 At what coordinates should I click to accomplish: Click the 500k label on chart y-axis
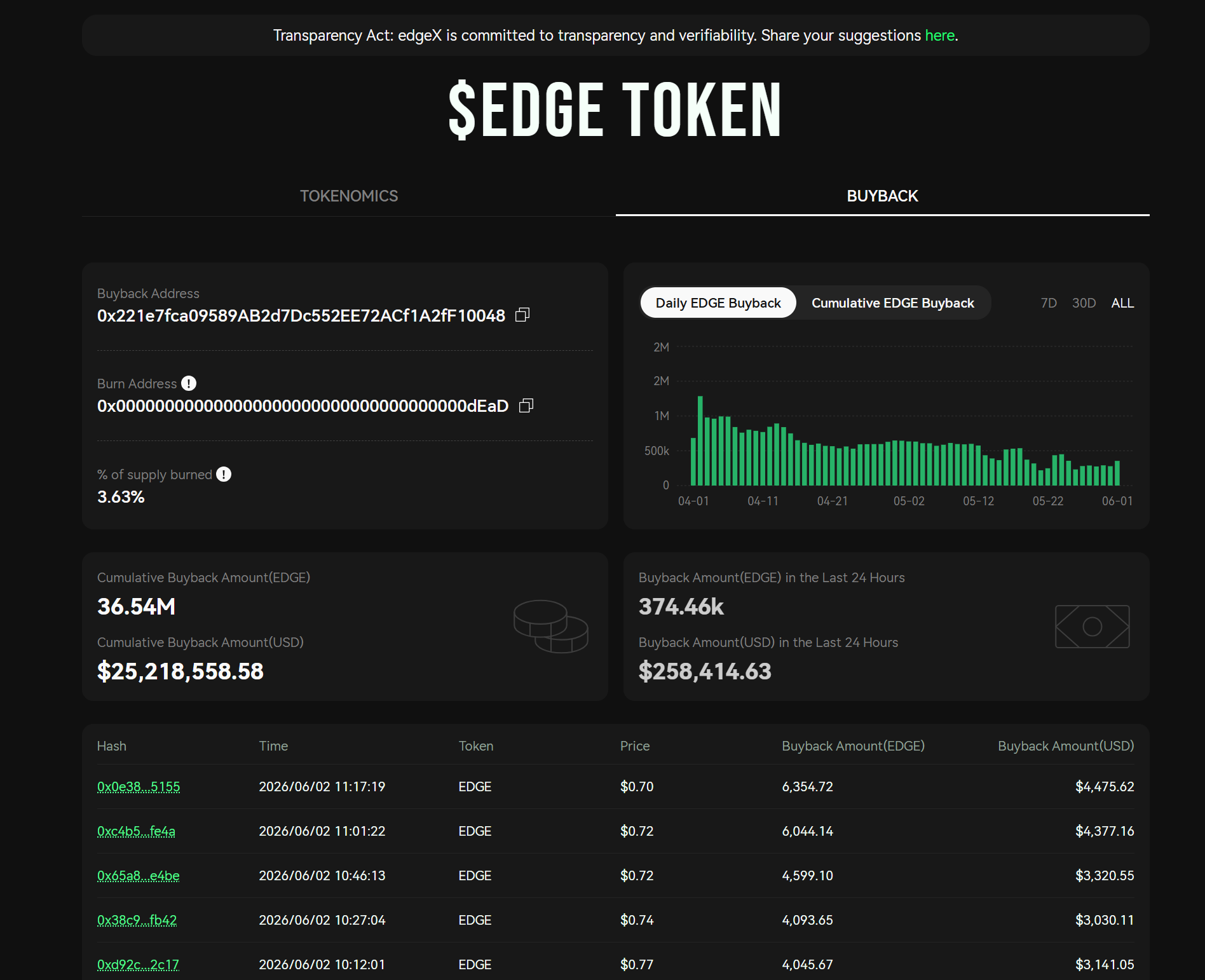click(657, 451)
